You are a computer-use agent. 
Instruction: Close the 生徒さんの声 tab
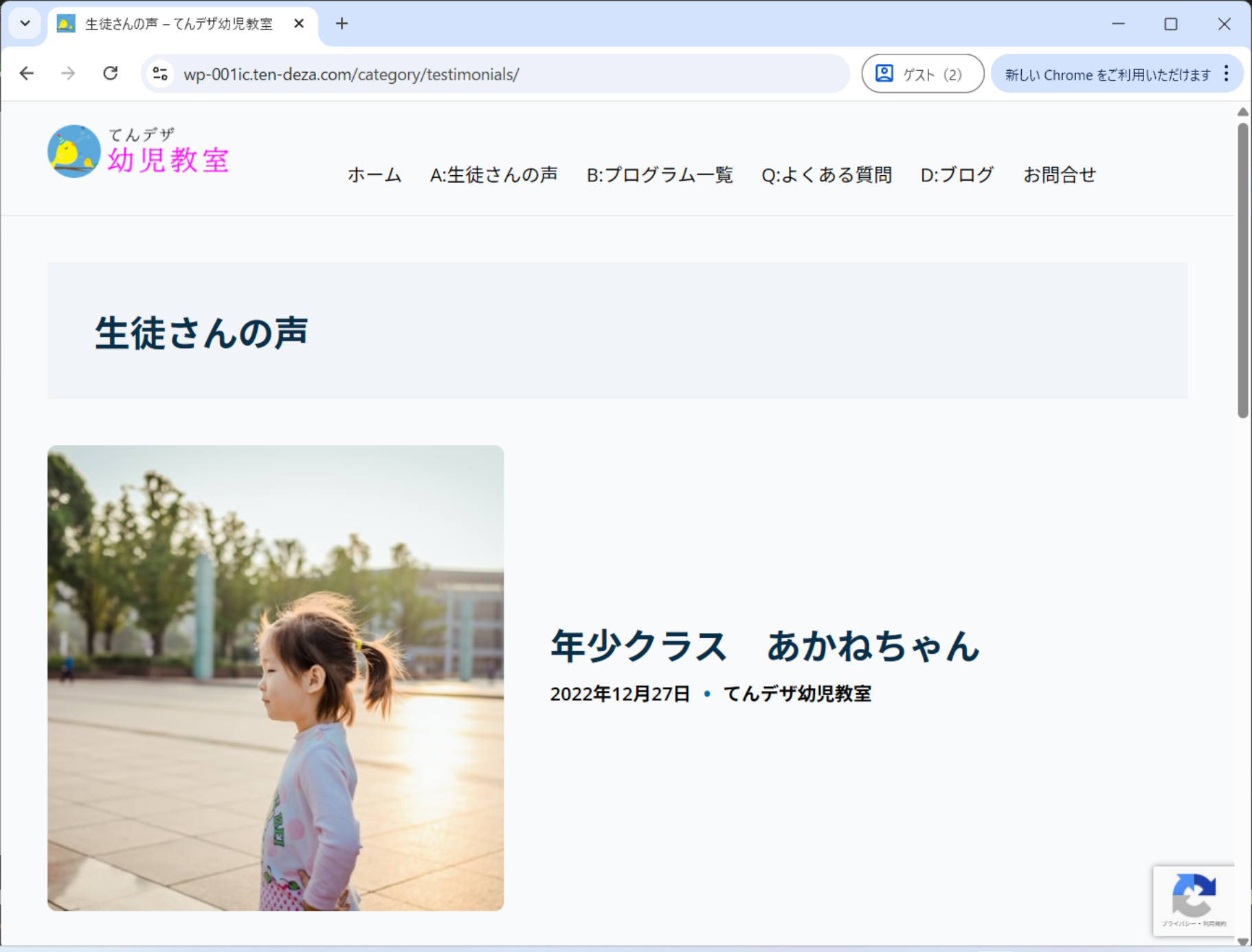tap(299, 24)
